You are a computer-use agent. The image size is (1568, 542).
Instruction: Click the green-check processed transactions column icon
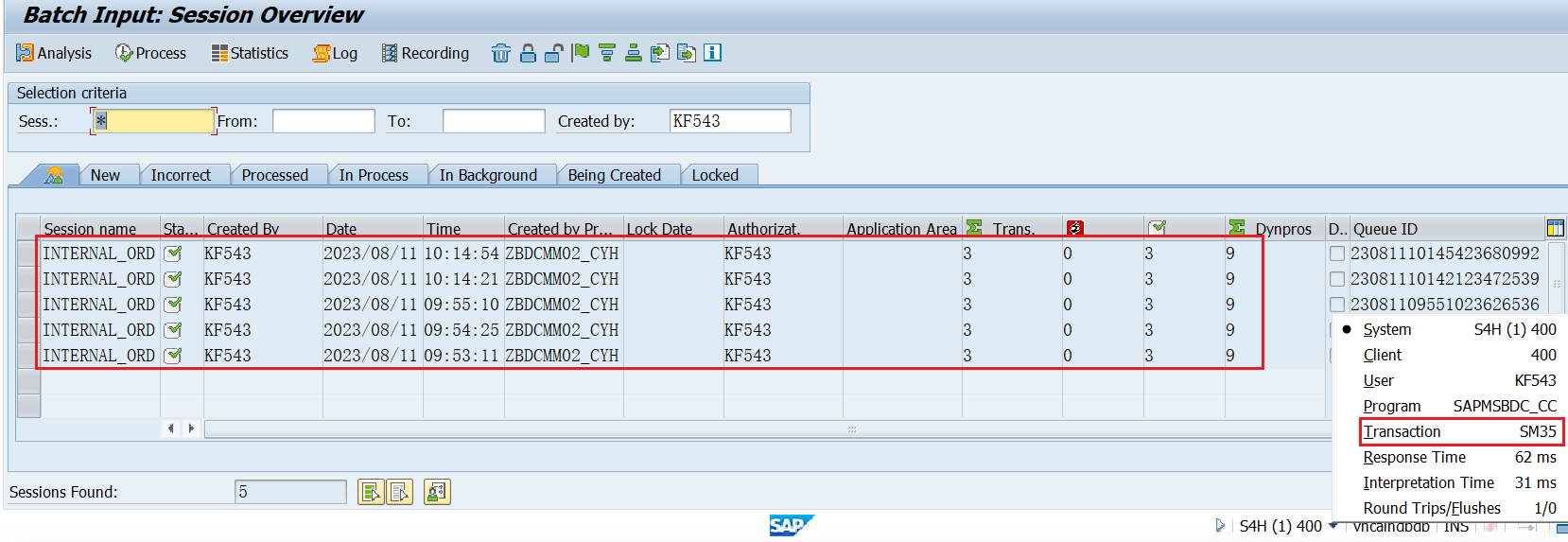click(1157, 228)
